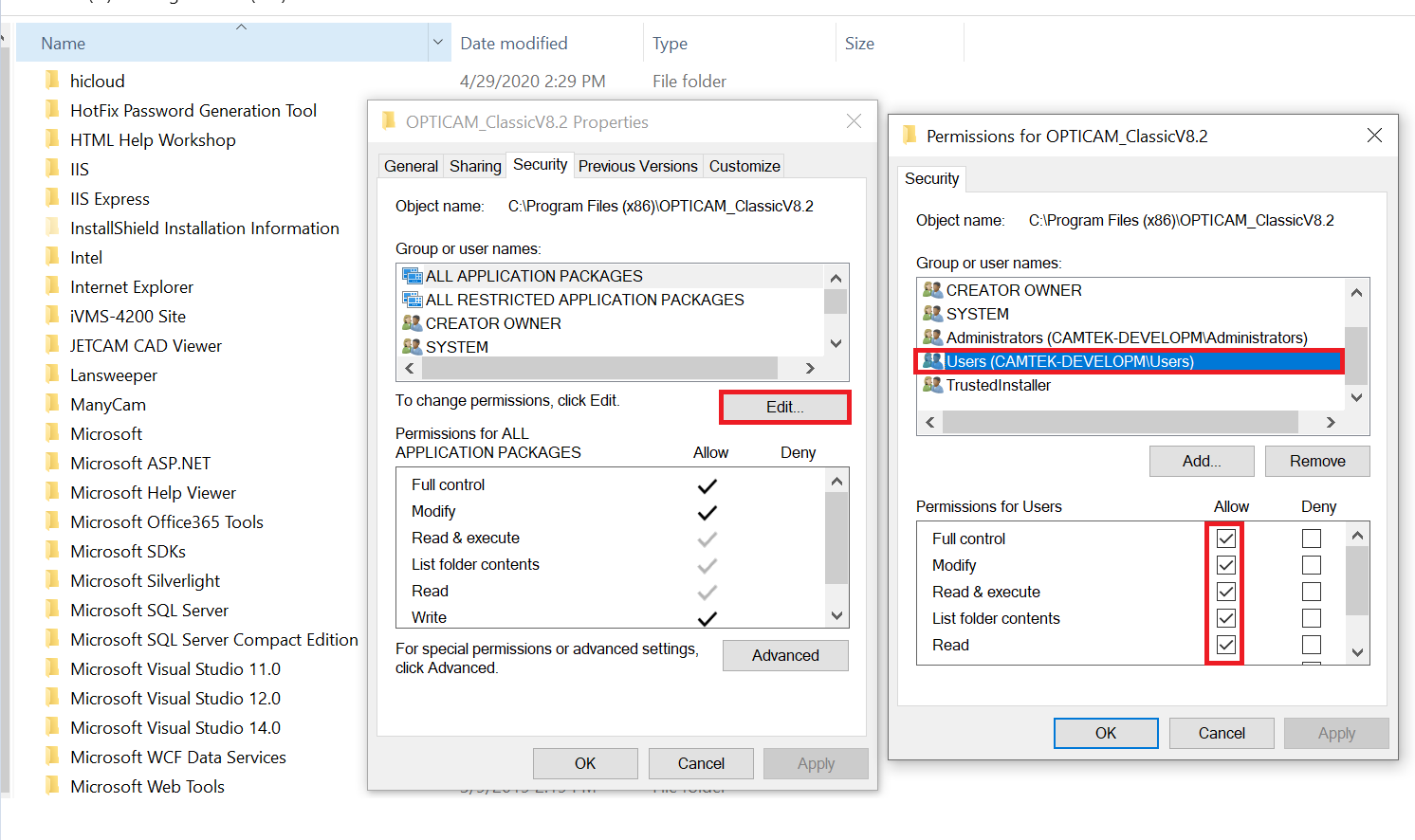
Task: Click the Administrators group icon in Permissions dialog
Action: click(932, 337)
